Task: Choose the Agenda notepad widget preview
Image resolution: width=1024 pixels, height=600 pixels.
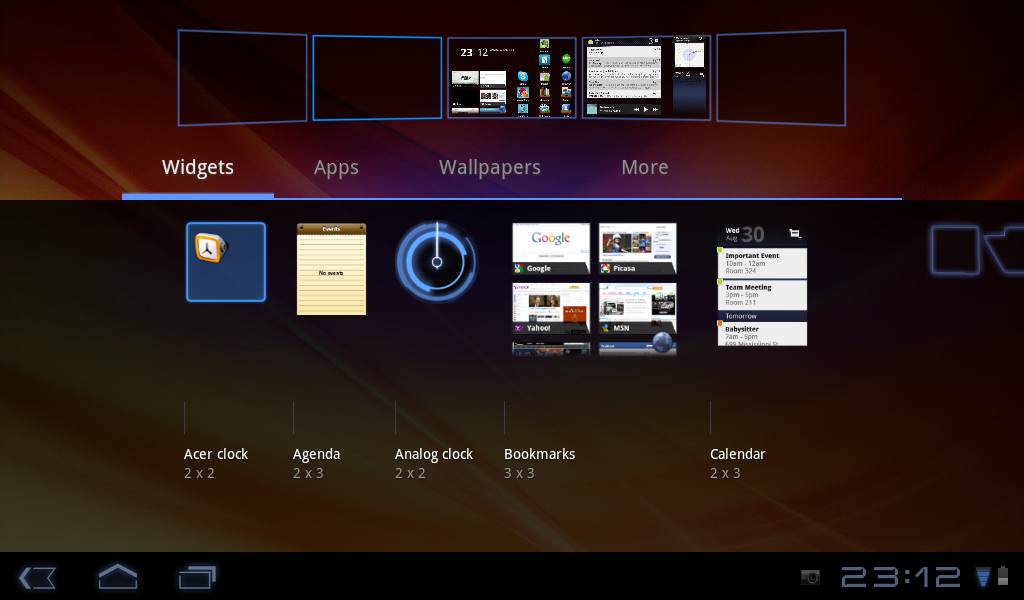Action: tap(331, 269)
